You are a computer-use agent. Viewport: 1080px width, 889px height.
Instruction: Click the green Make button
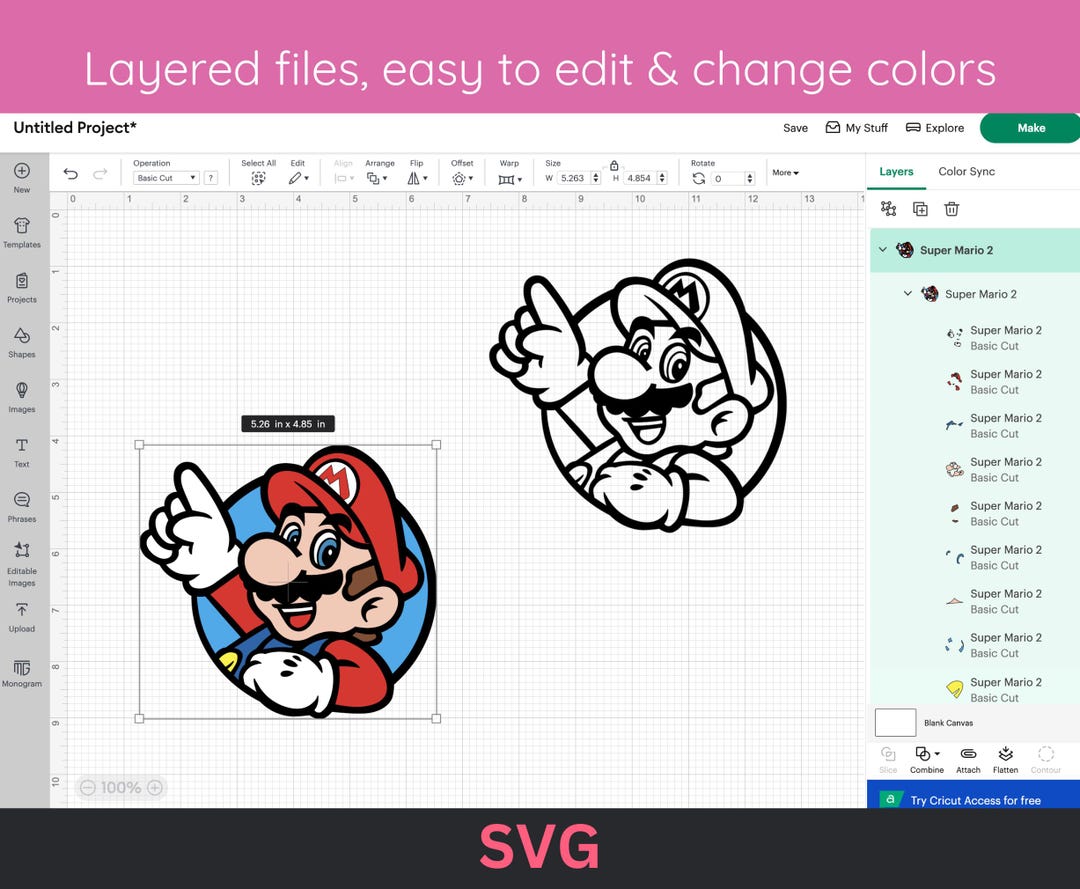(x=1030, y=128)
